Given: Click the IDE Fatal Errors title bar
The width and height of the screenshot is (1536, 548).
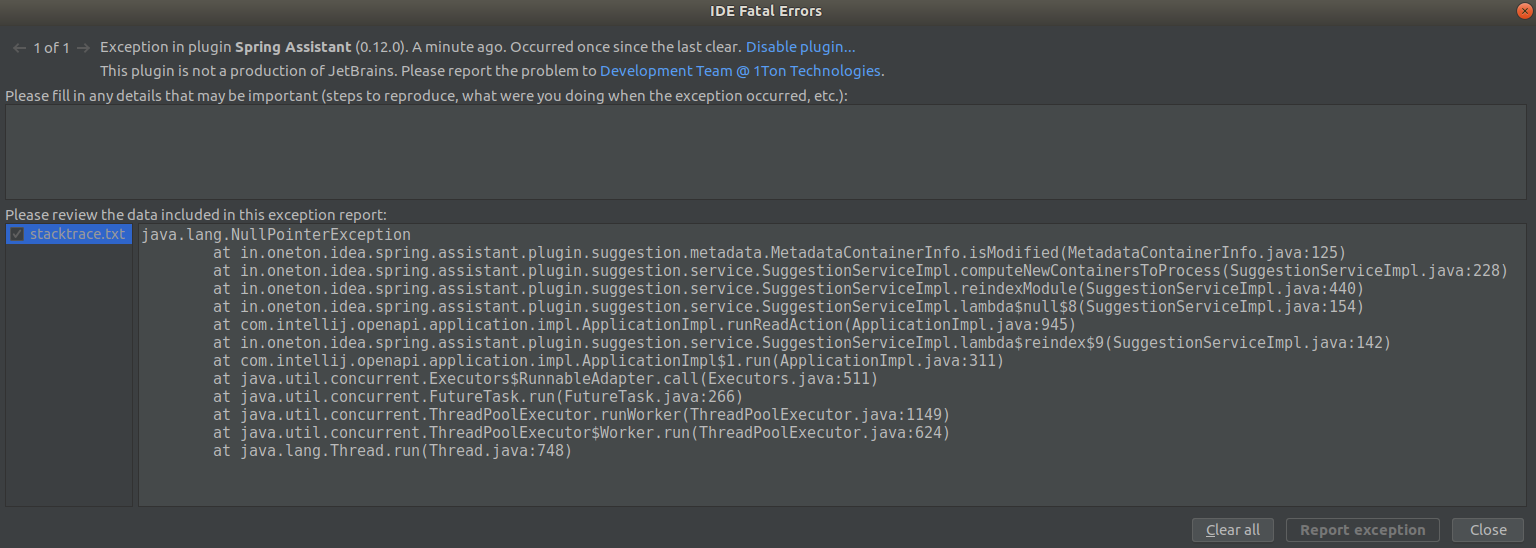Looking at the screenshot, I should [766, 11].
